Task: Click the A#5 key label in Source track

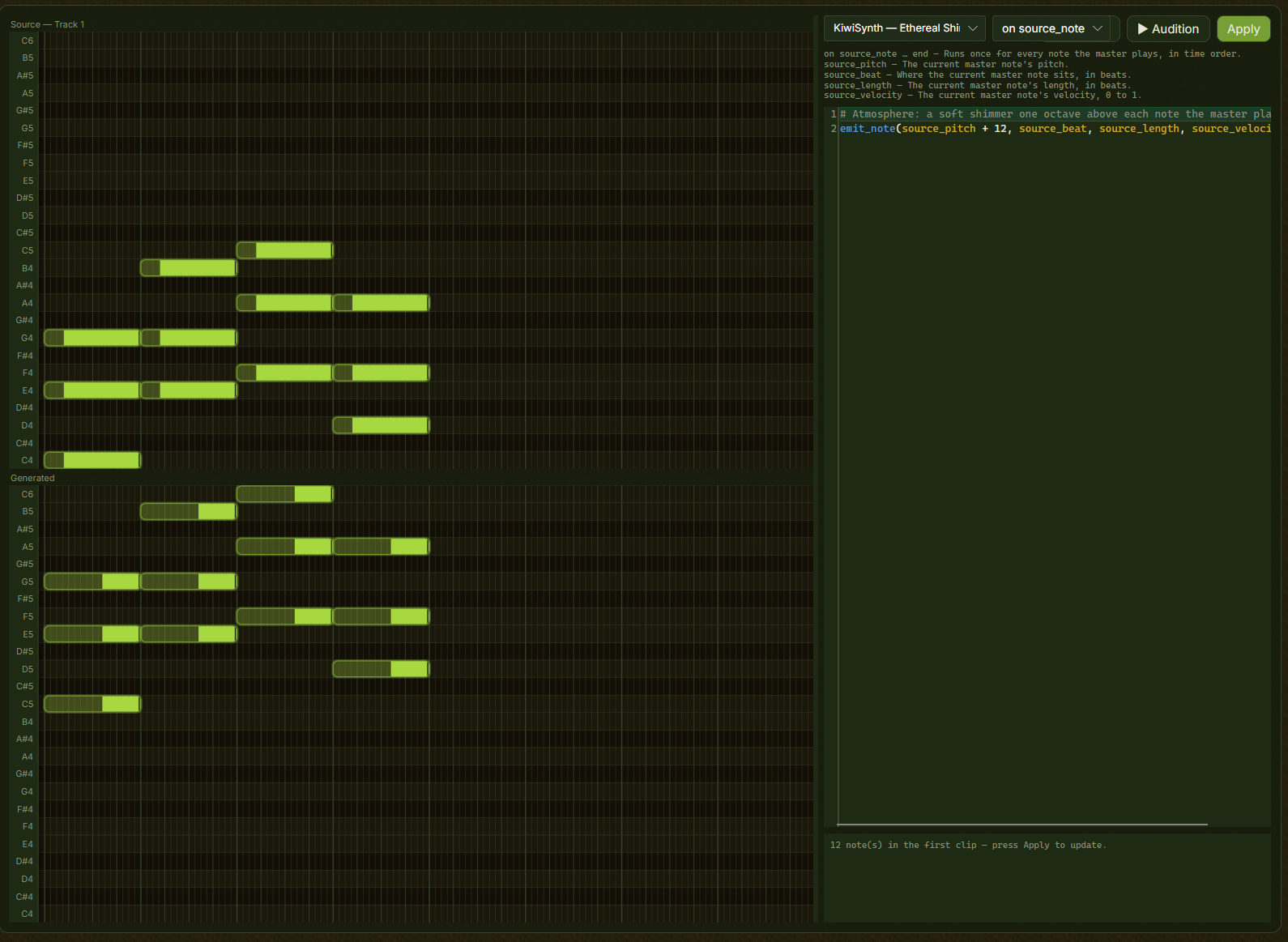Action: click(25, 75)
